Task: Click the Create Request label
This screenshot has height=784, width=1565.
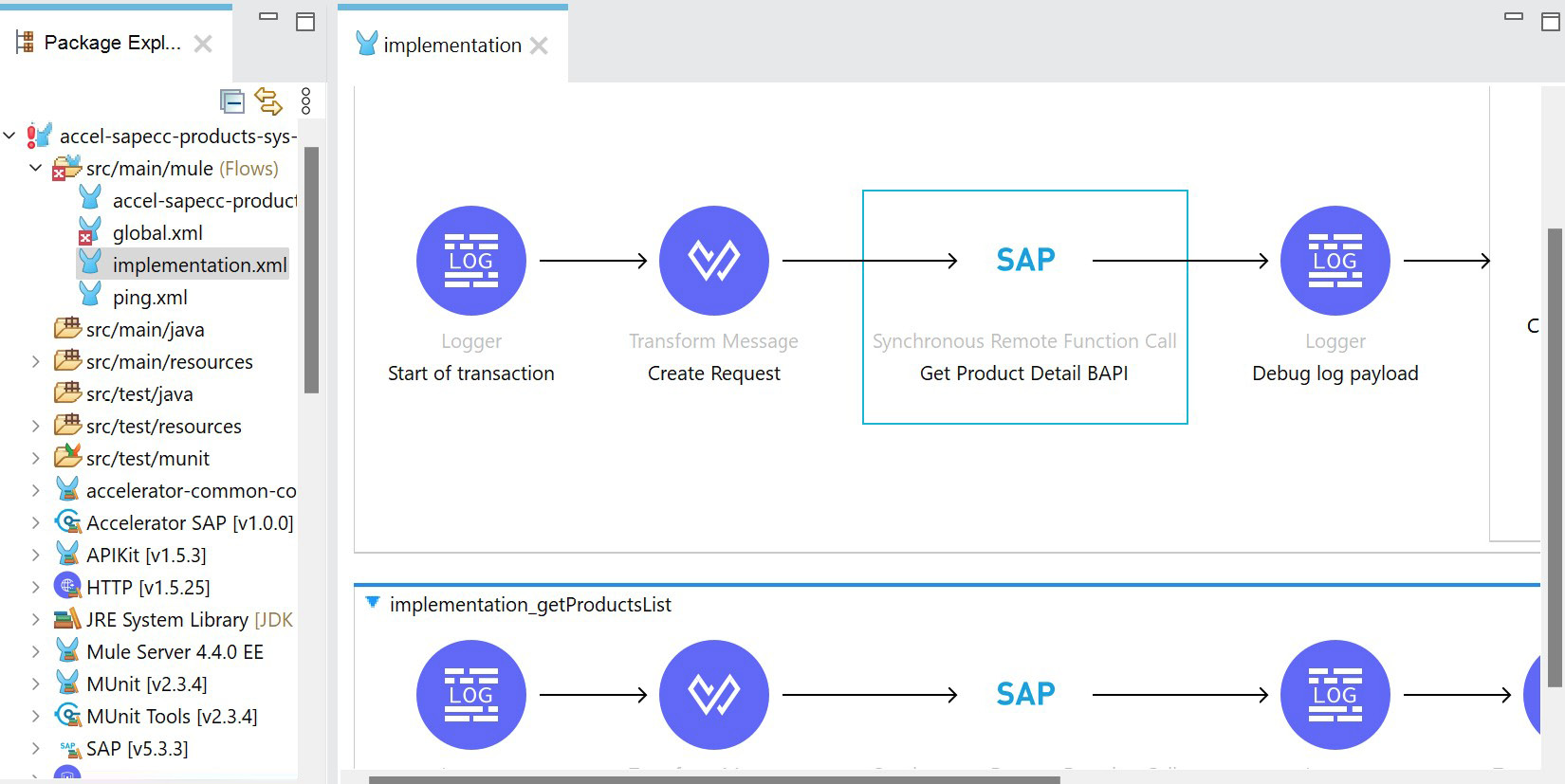Action: pos(714,374)
